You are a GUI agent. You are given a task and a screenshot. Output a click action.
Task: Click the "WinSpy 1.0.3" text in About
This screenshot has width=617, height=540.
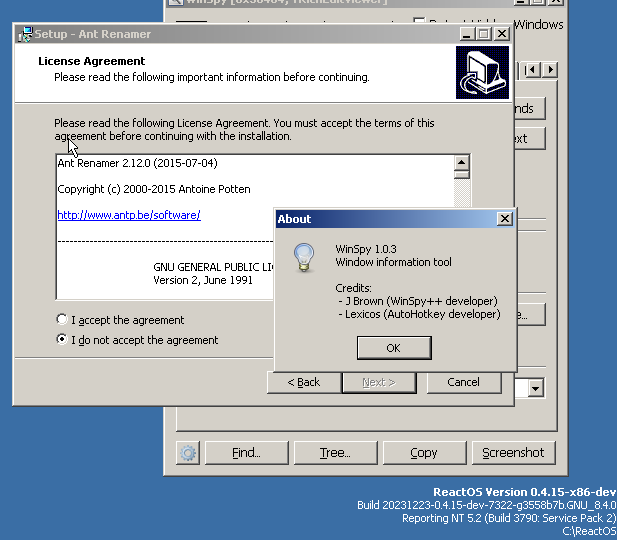click(x=366, y=249)
